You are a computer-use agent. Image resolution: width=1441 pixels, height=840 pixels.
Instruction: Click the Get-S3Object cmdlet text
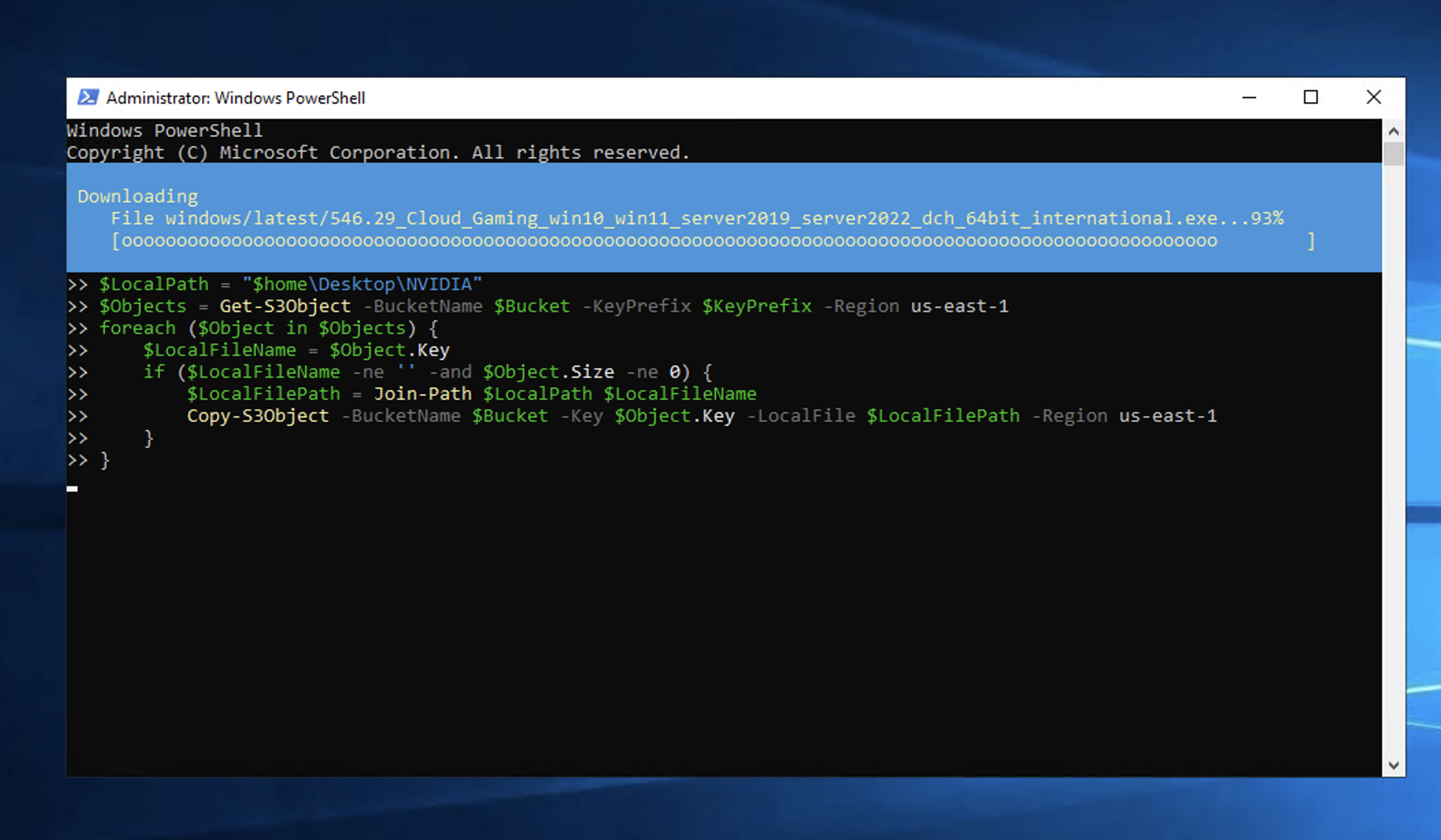pyautogui.click(x=285, y=306)
